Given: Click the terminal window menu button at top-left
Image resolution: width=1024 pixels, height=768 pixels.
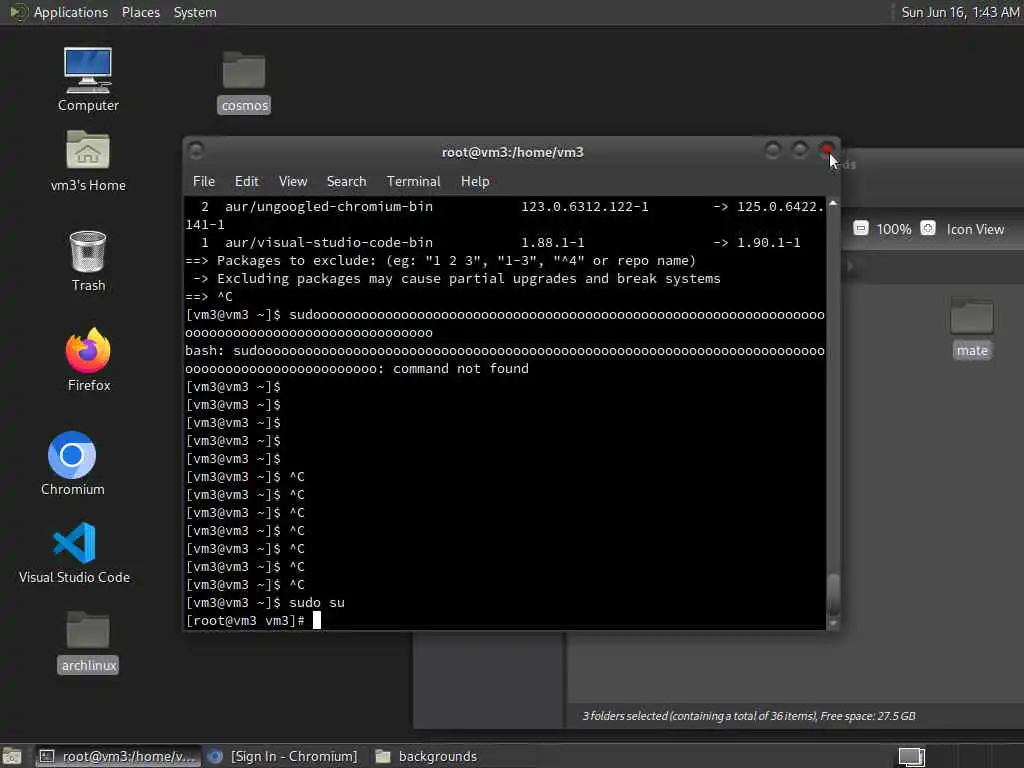Looking at the screenshot, I should point(196,151).
